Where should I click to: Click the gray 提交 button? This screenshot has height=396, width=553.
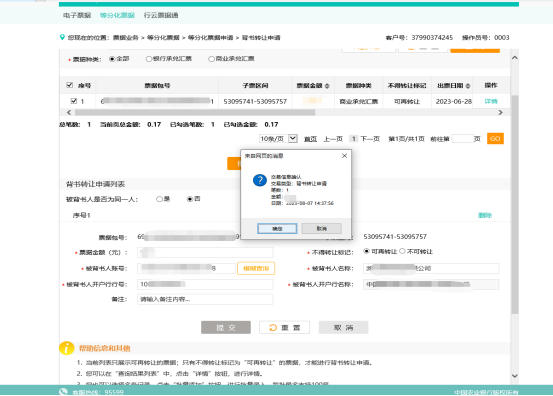[x=226, y=327]
